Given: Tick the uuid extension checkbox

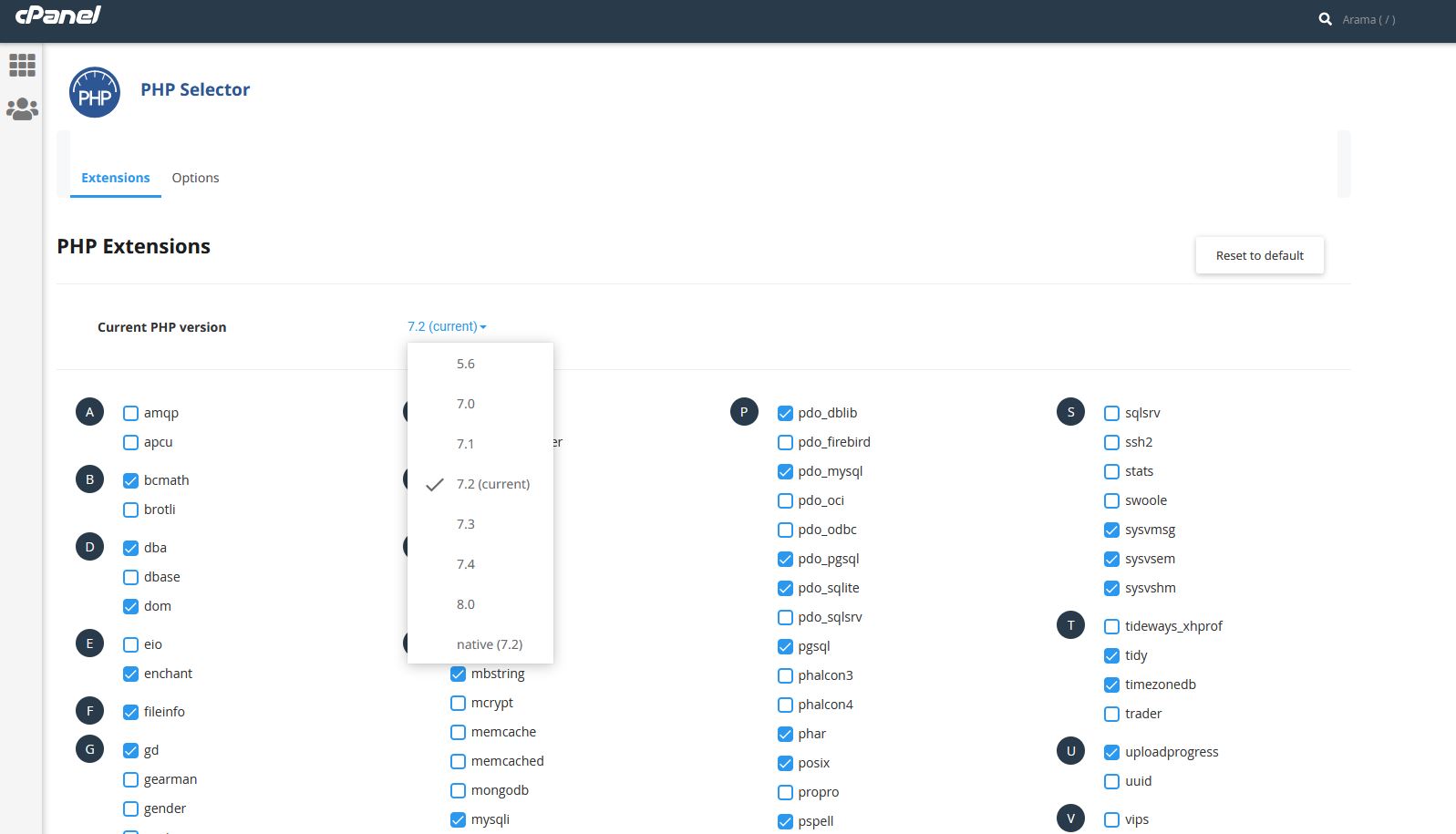Looking at the screenshot, I should tap(1111, 781).
